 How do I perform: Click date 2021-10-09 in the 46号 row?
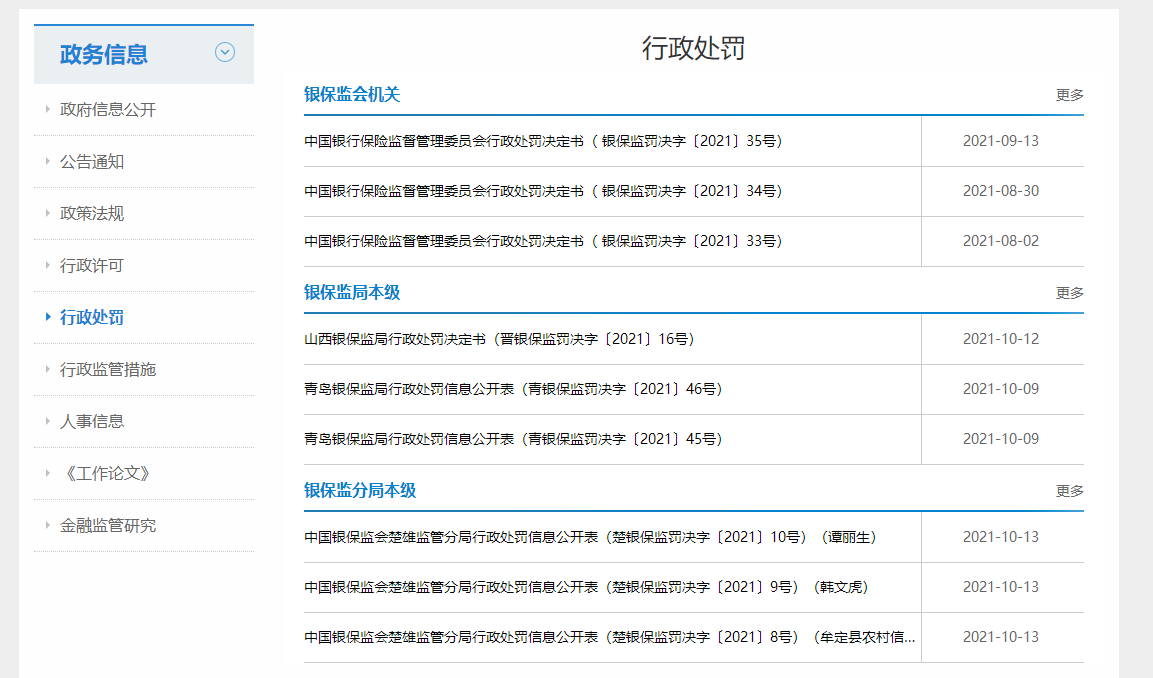1001,389
